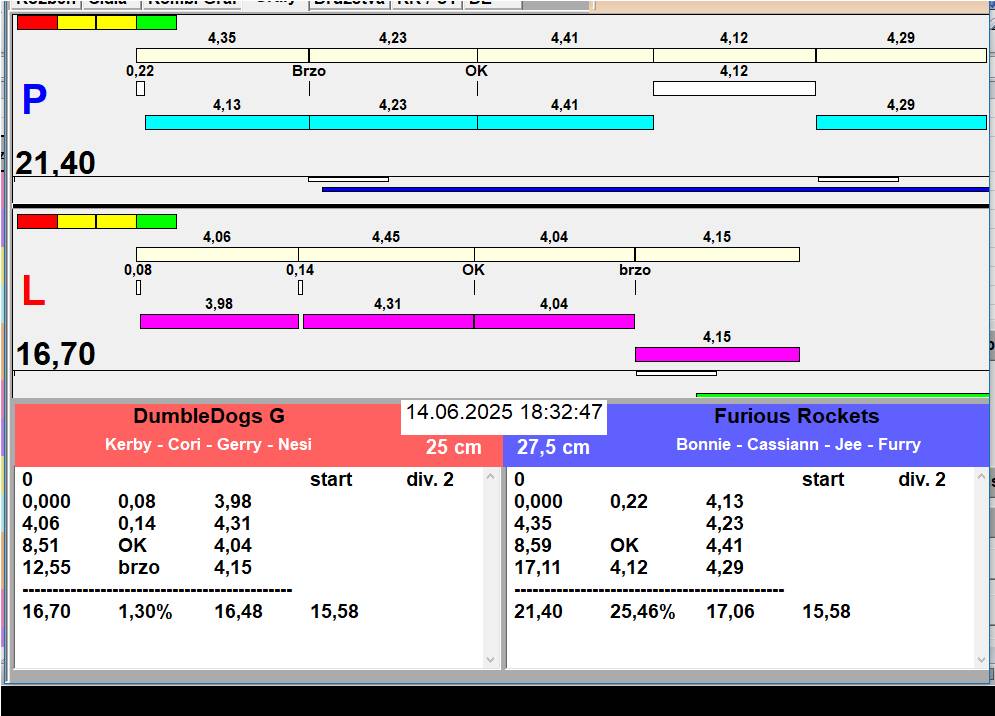The width and height of the screenshot is (995, 716).
Task: Select the magenta 4,15 bar in lane L
Action: pos(717,354)
